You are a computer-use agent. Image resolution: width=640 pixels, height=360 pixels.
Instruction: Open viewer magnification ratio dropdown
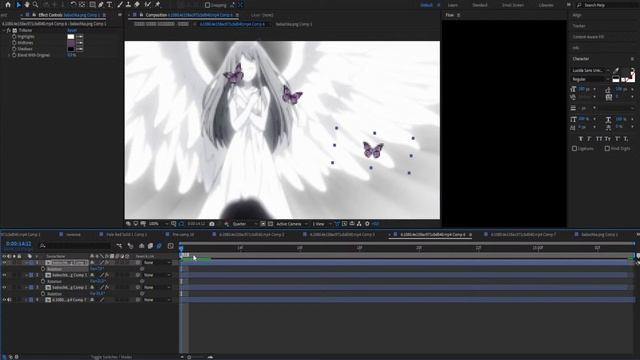click(x=158, y=224)
